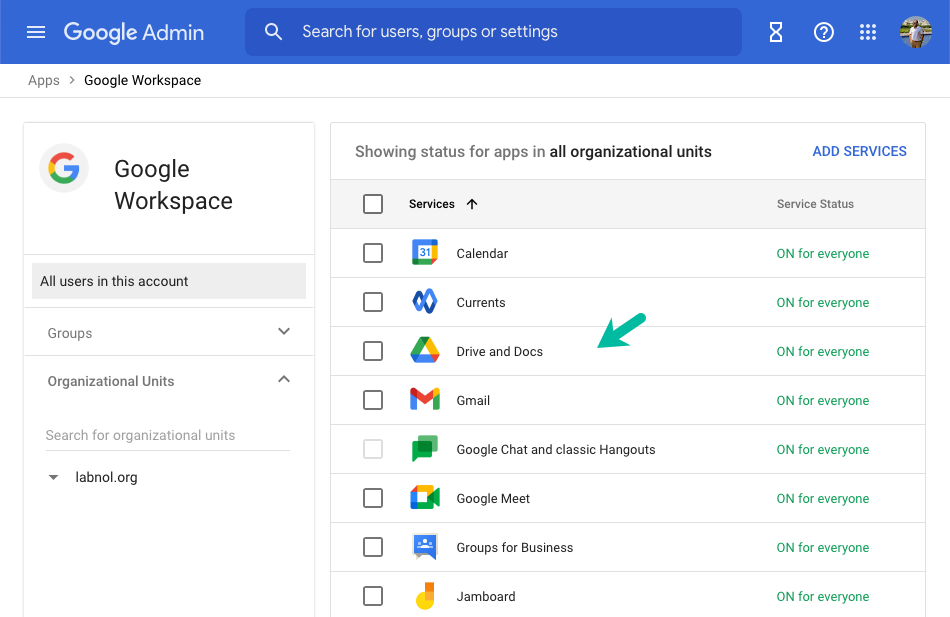The height and width of the screenshot is (617, 950).
Task: Open the Jamboard service
Action: [485, 596]
